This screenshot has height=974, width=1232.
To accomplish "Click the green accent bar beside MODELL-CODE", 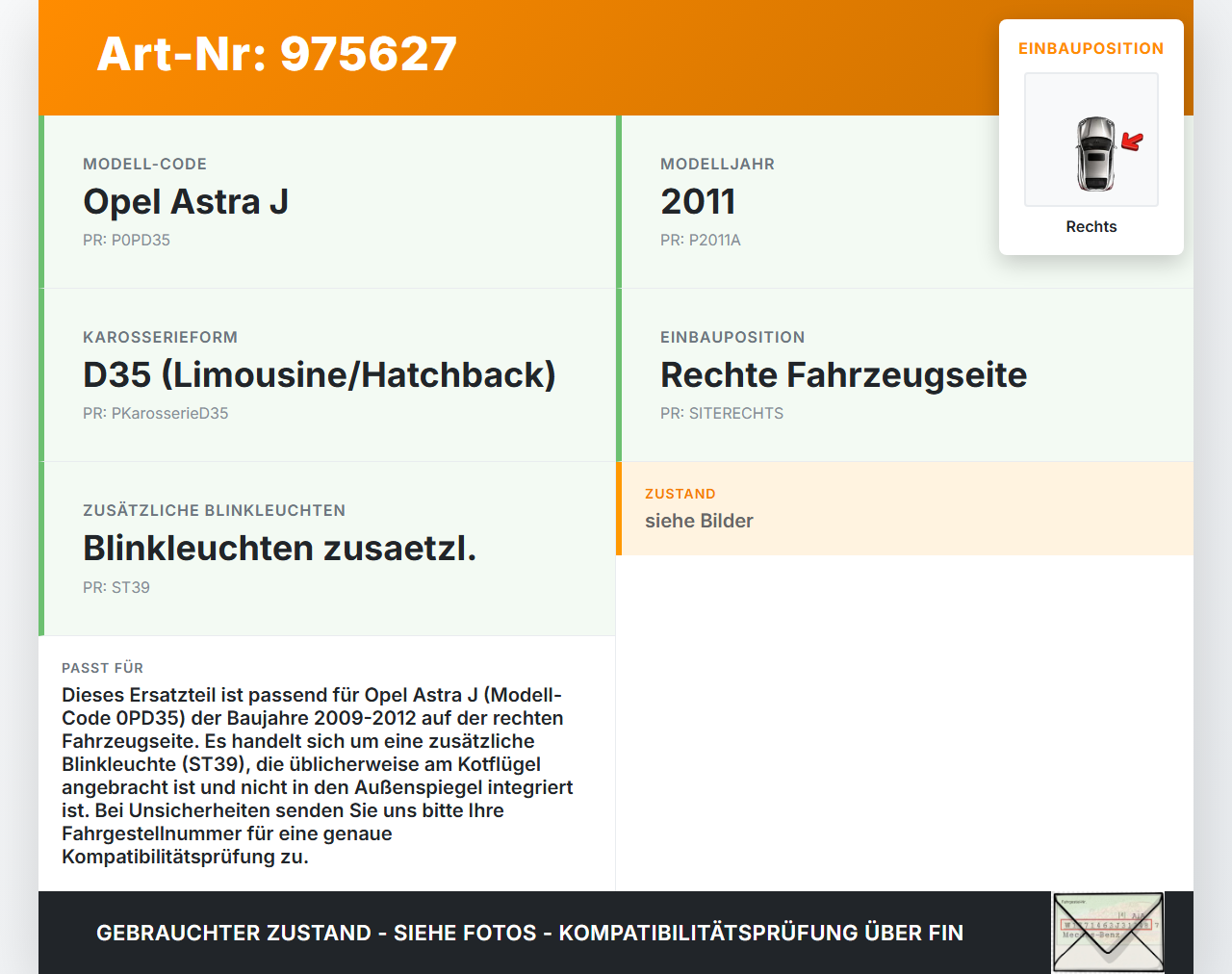I will 40,202.
